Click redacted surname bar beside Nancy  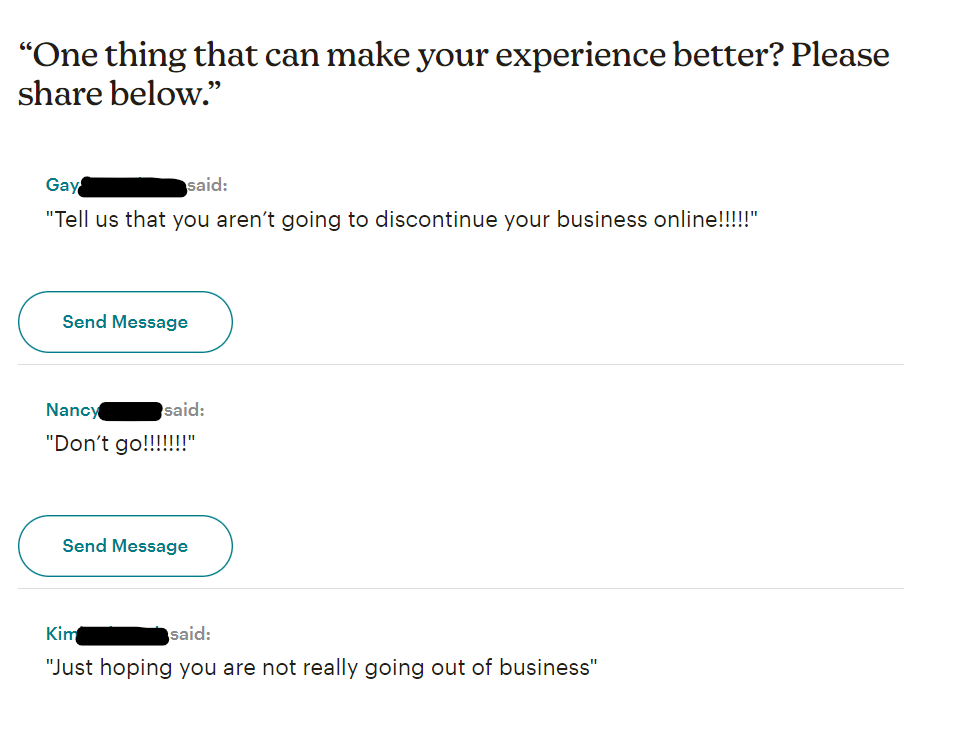(131, 410)
